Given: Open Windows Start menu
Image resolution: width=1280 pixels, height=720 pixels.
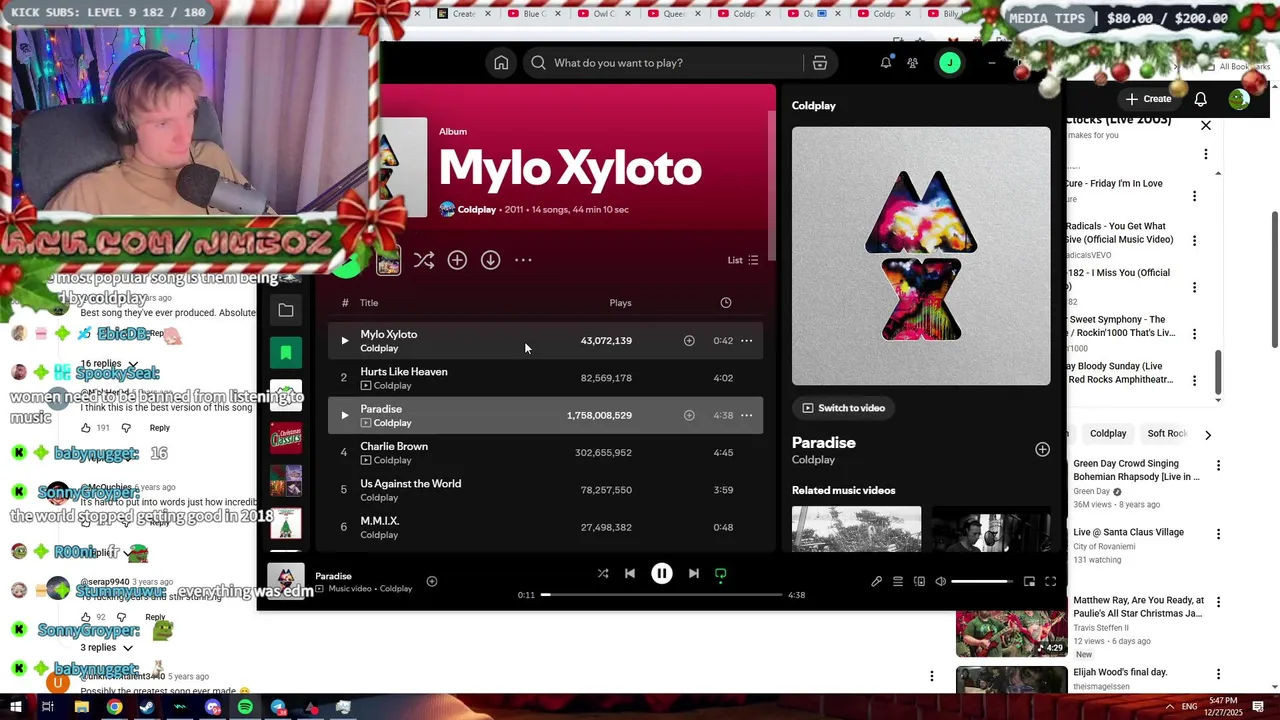Looking at the screenshot, I should (x=15, y=707).
